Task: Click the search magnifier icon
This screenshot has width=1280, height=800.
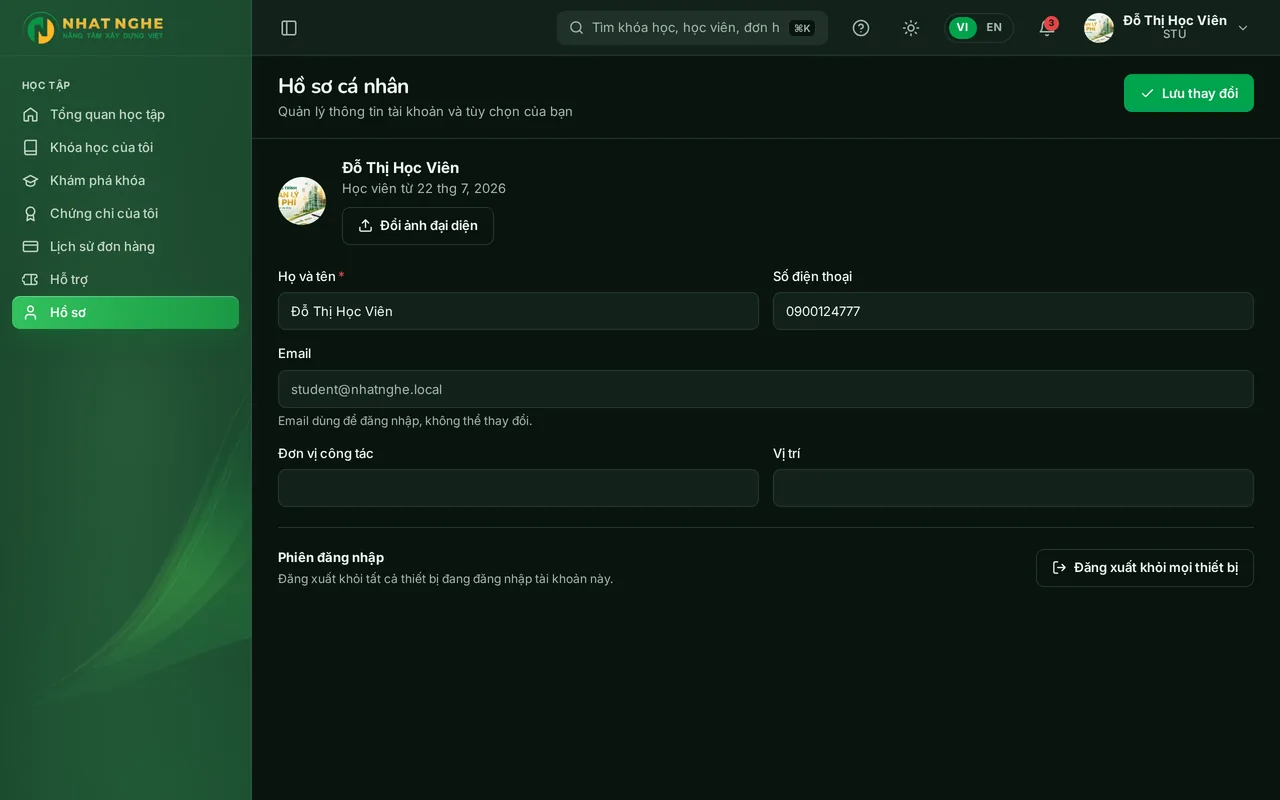Action: (576, 28)
